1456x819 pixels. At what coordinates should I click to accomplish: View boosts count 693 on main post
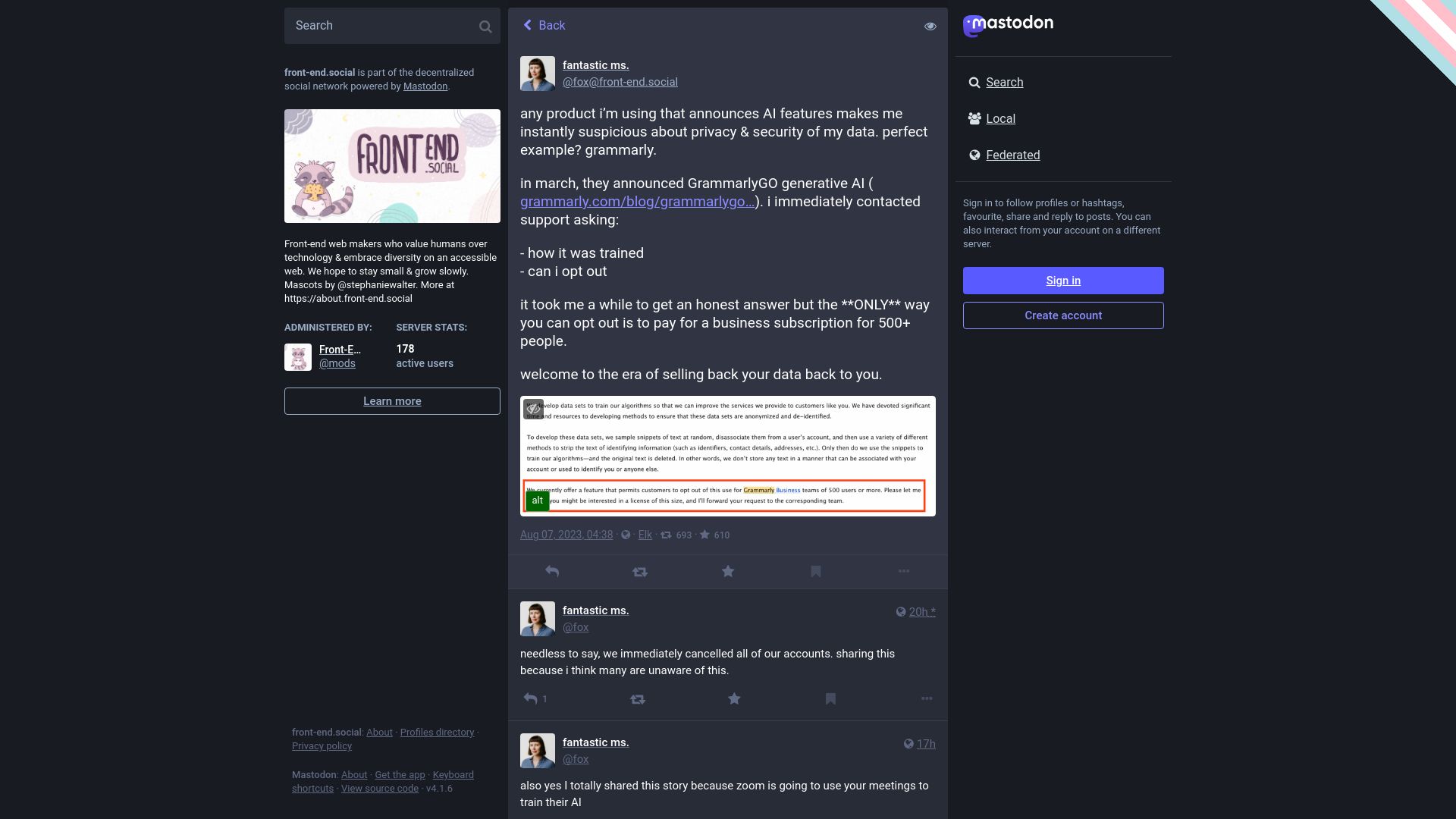pos(676,535)
